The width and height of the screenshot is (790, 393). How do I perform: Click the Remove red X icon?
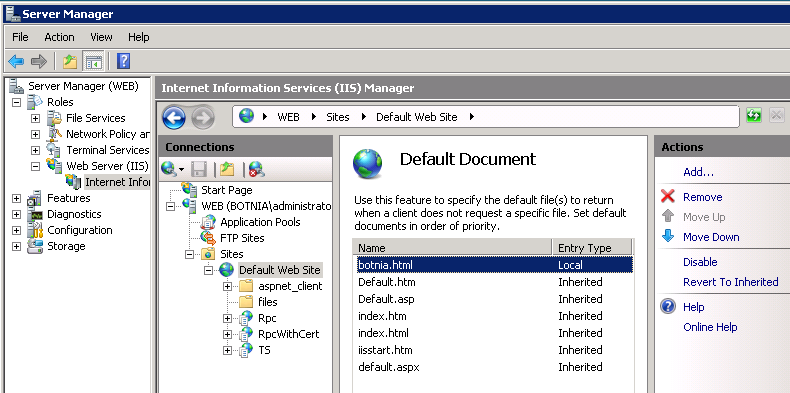pyautogui.click(x=668, y=196)
